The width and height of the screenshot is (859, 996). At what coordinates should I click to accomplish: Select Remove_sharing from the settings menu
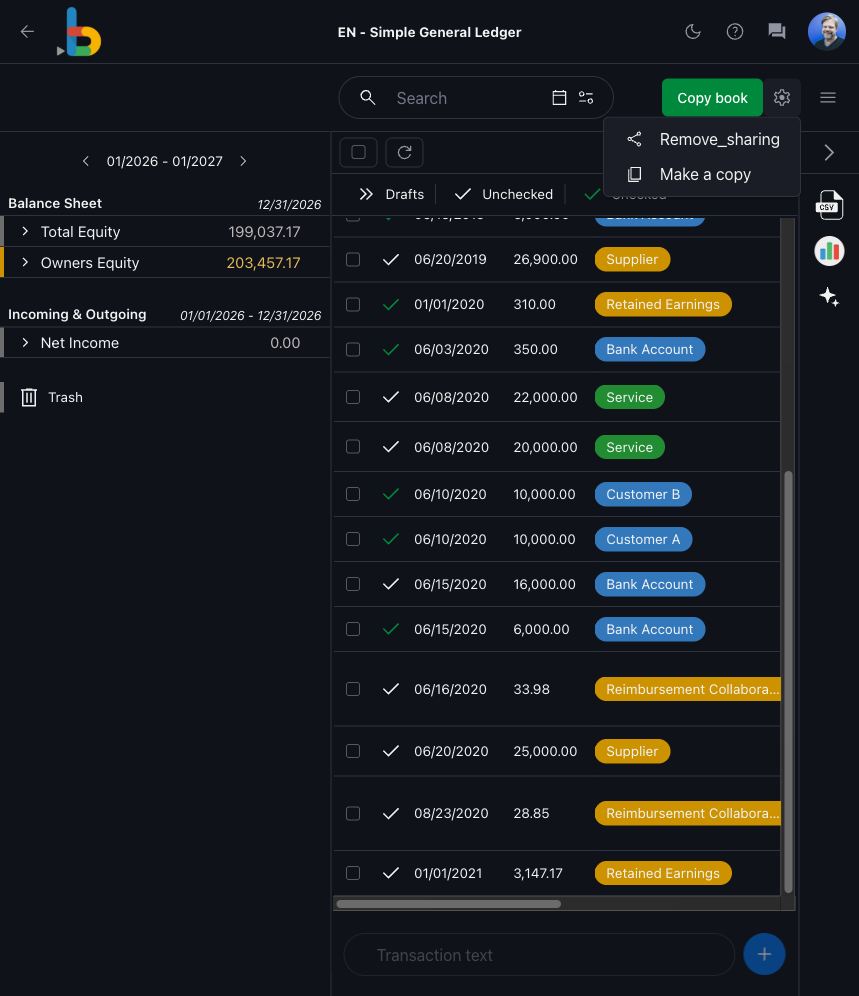point(719,140)
